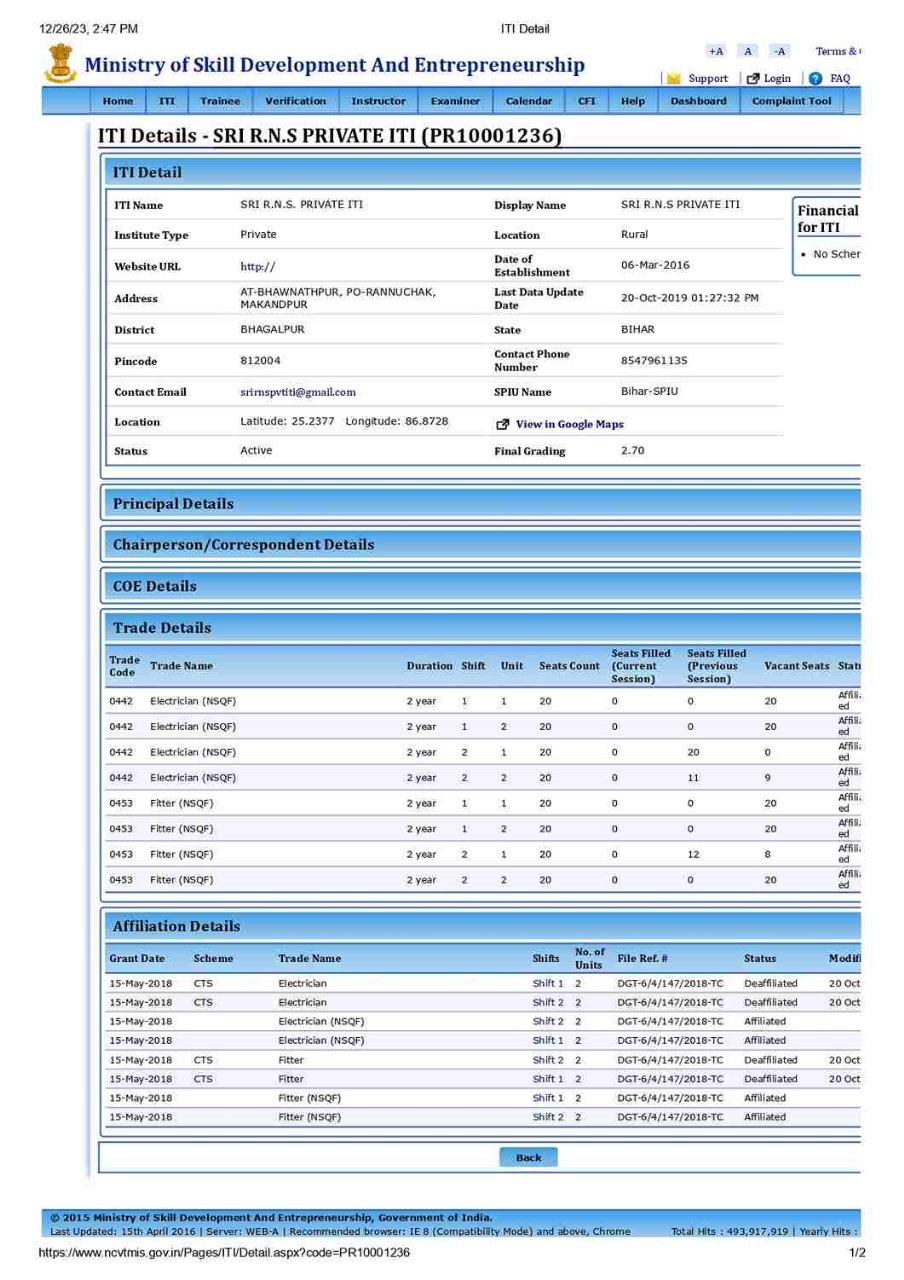Expand Chairperson/Correspondent Details section
904x1280 pixels.
click(x=481, y=545)
